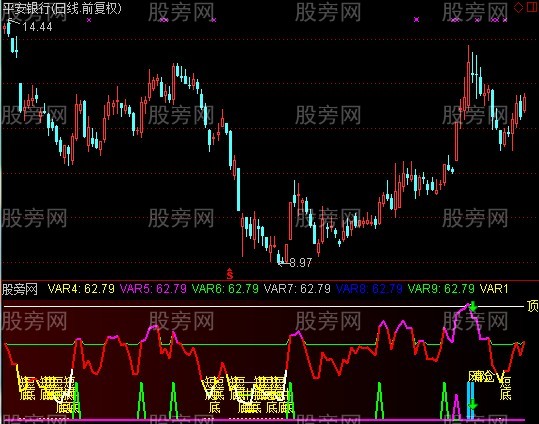Viewport: 539px width, 424px height.
Task: Click the magenta spike beside the cyan bar
Action: [456, 407]
